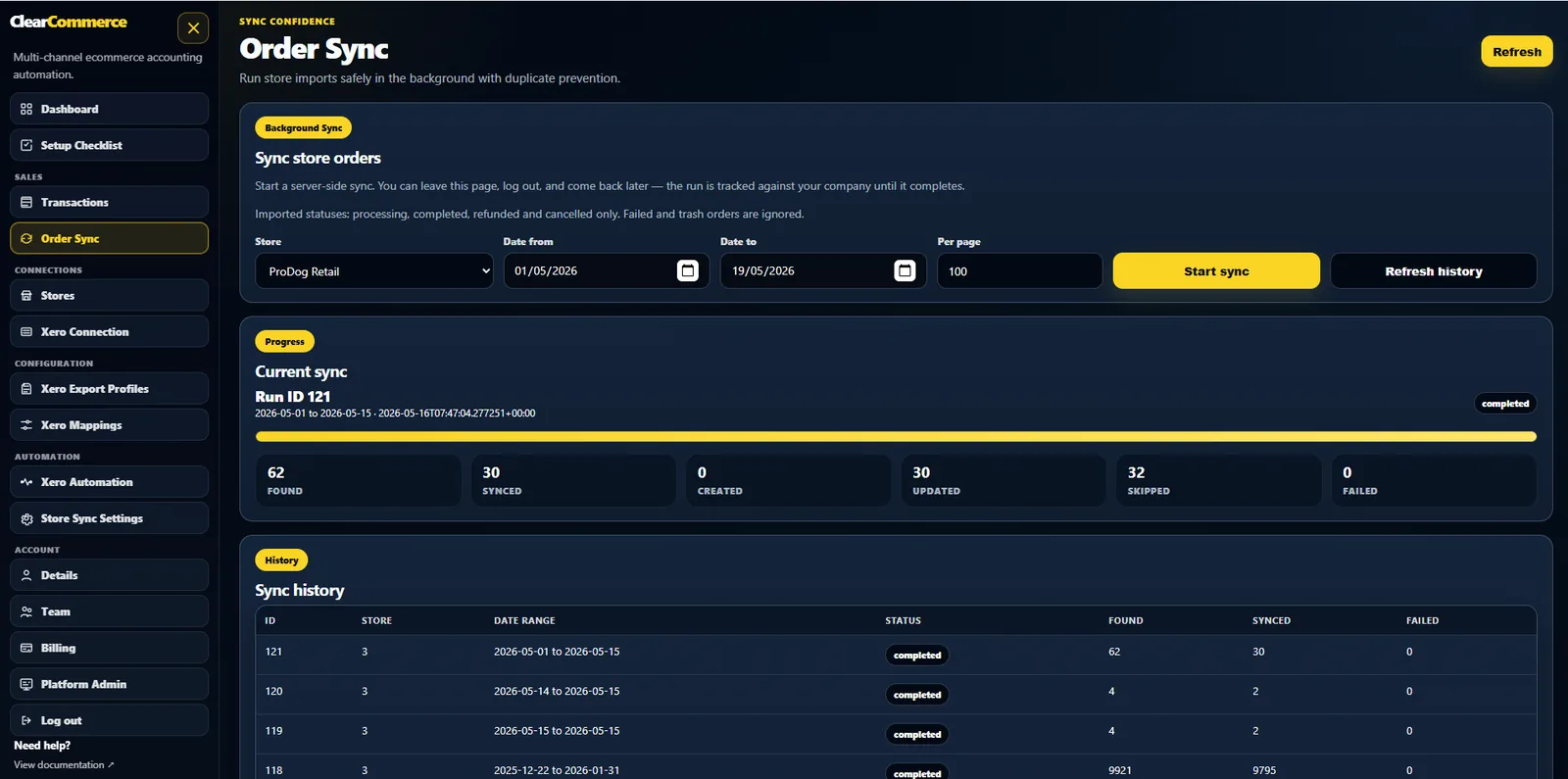Click the 62 FOUND stat card

pos(359,480)
